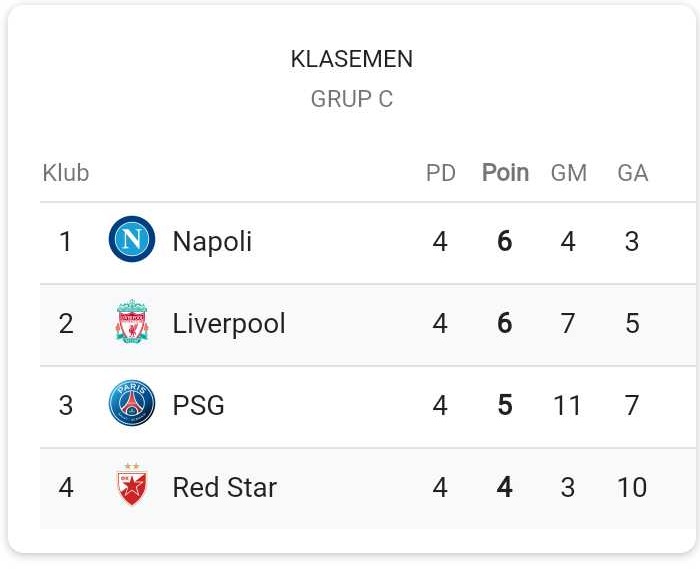Select the PSG team name
The height and width of the screenshot is (572, 700).
coord(198,405)
